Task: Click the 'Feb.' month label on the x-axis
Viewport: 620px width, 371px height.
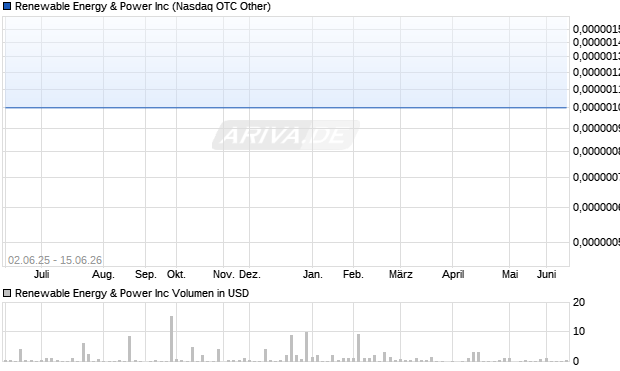Action: [353, 274]
